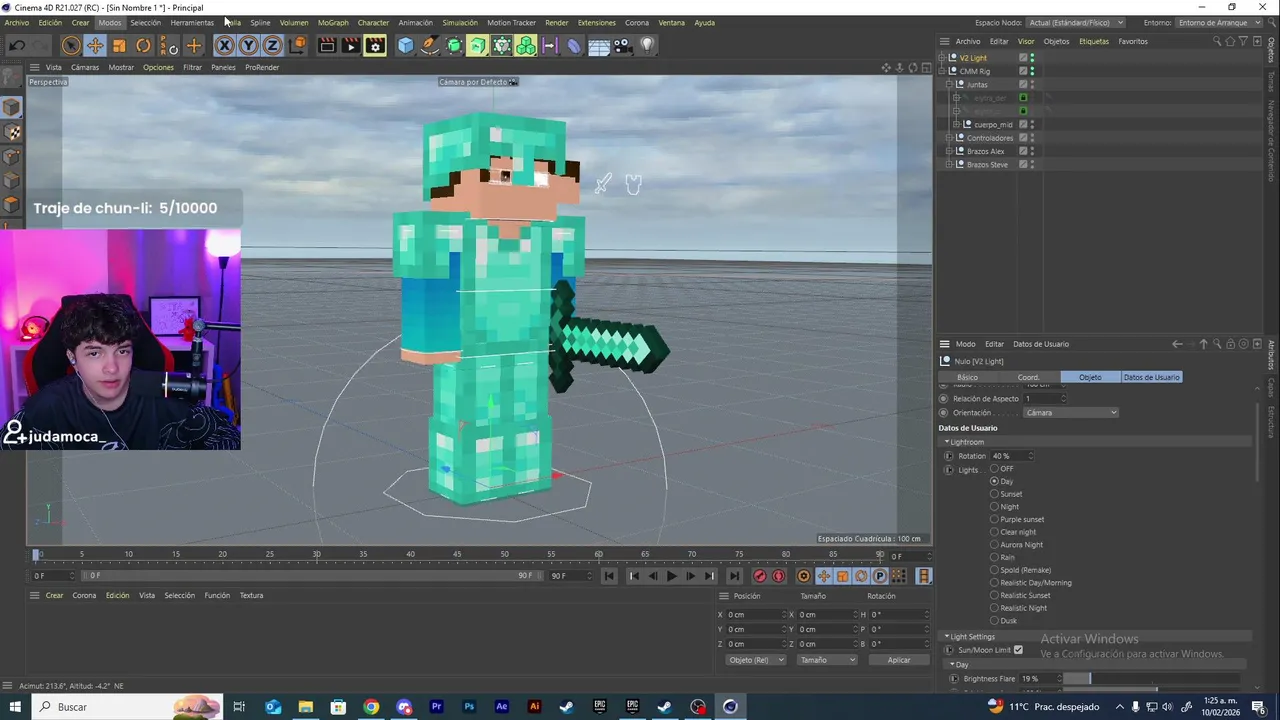Open Premiere Pro from the taskbar
Image resolution: width=1280 pixels, height=720 pixels.
tap(436, 707)
